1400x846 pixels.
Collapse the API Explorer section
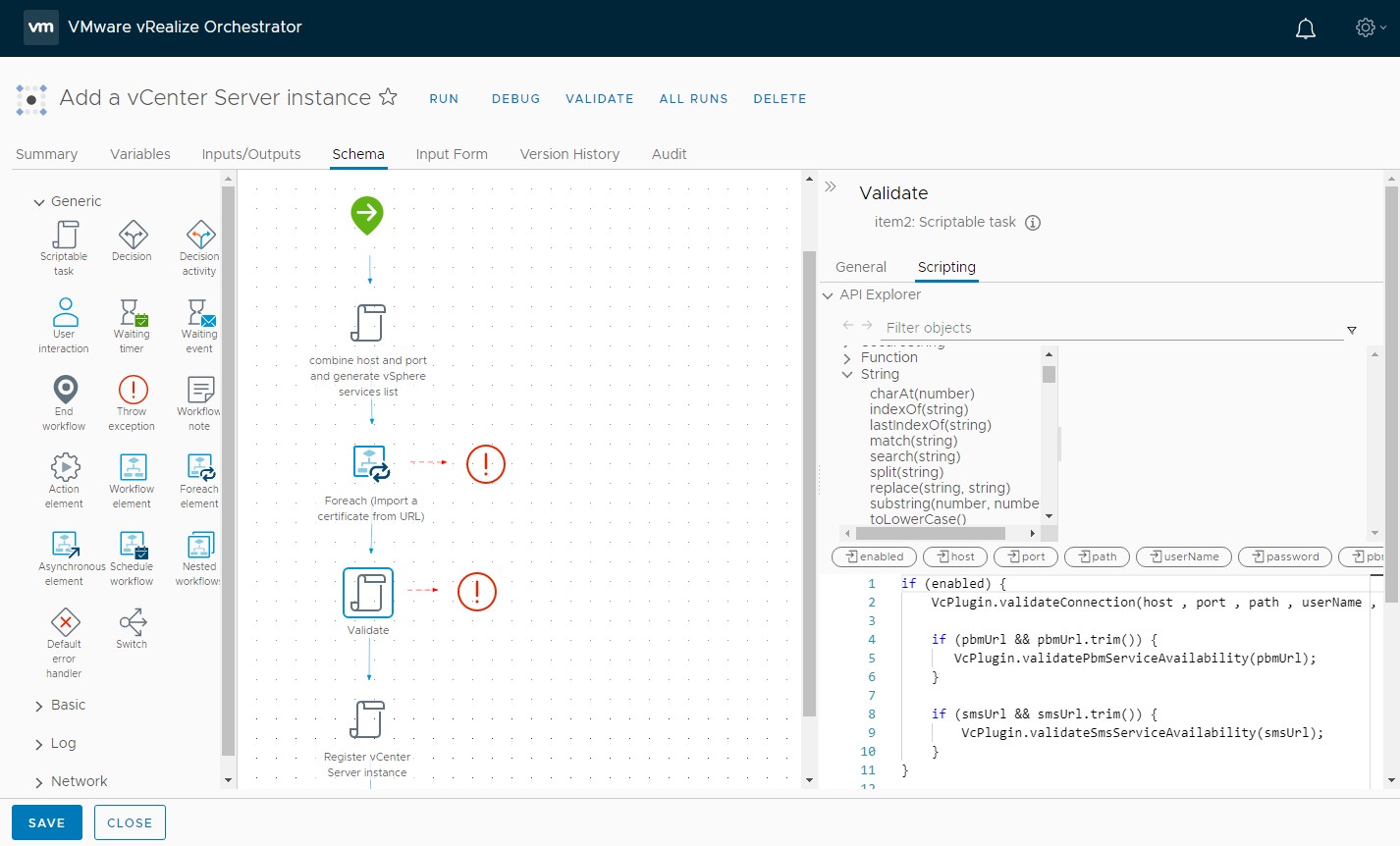(828, 295)
